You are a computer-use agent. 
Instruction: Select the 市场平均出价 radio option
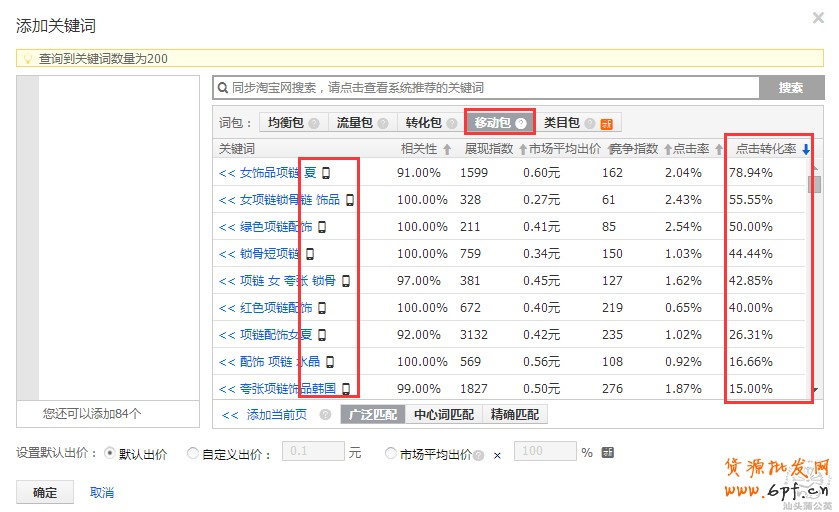391,453
